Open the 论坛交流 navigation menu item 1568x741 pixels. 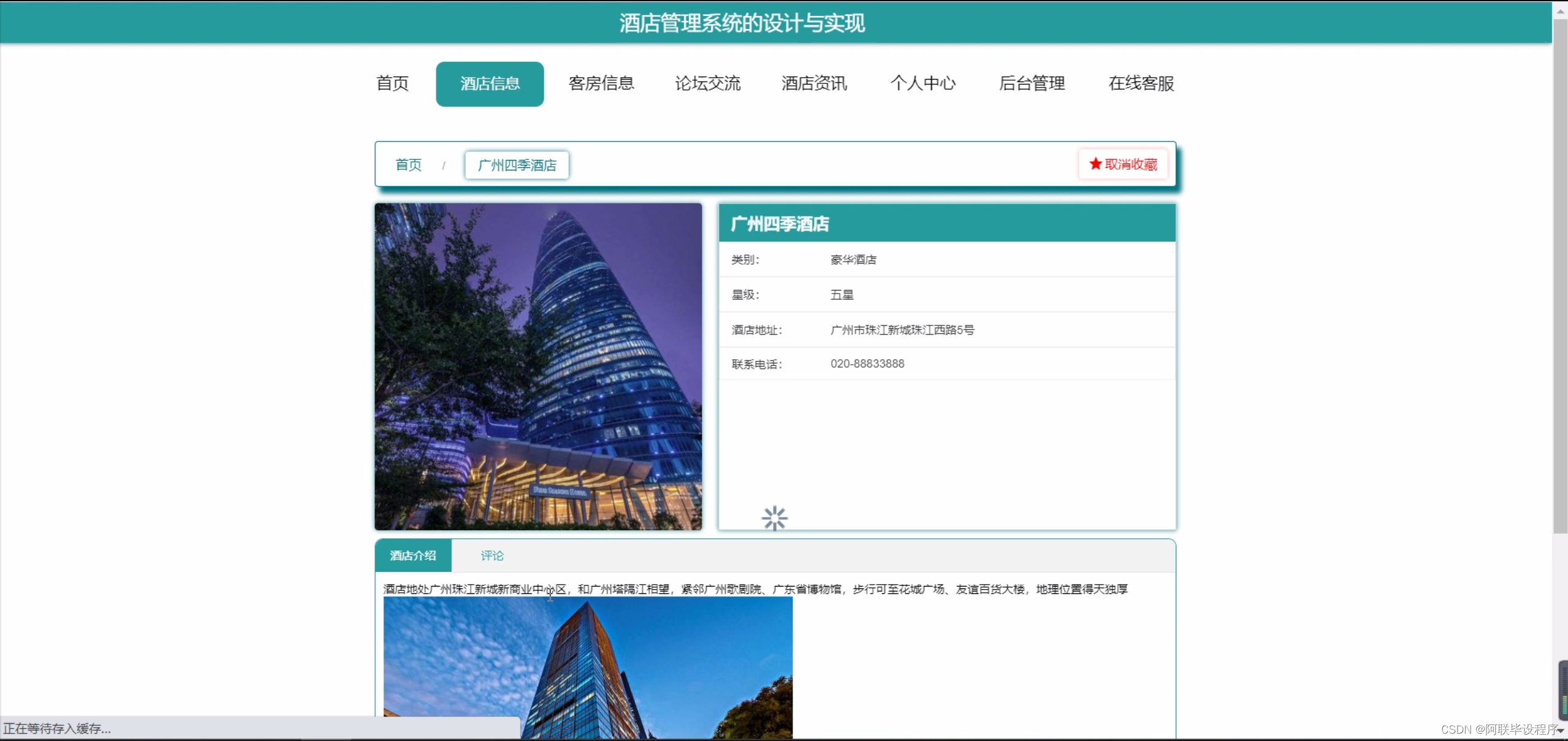707,83
